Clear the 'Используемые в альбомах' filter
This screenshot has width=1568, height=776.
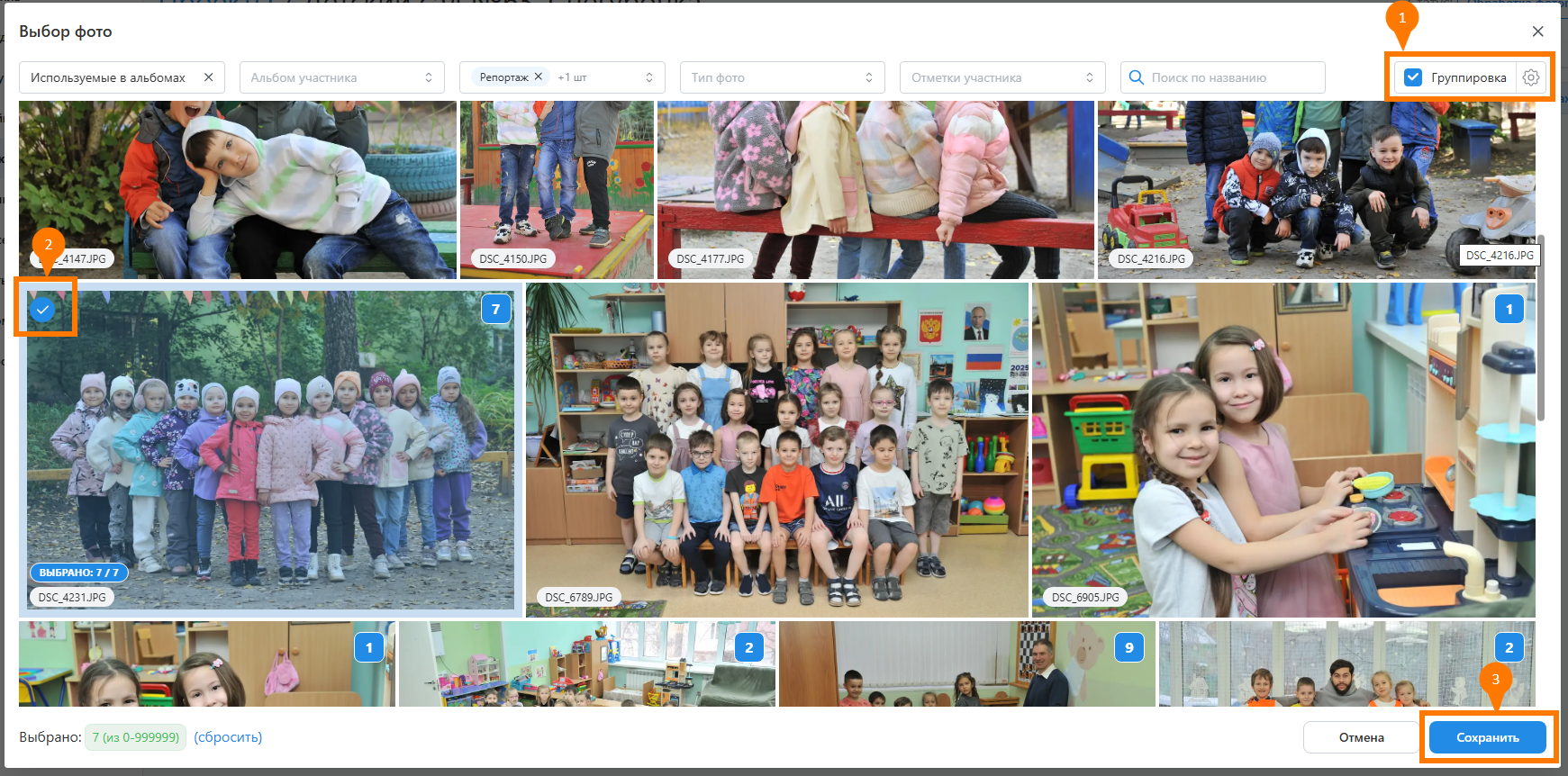(208, 77)
